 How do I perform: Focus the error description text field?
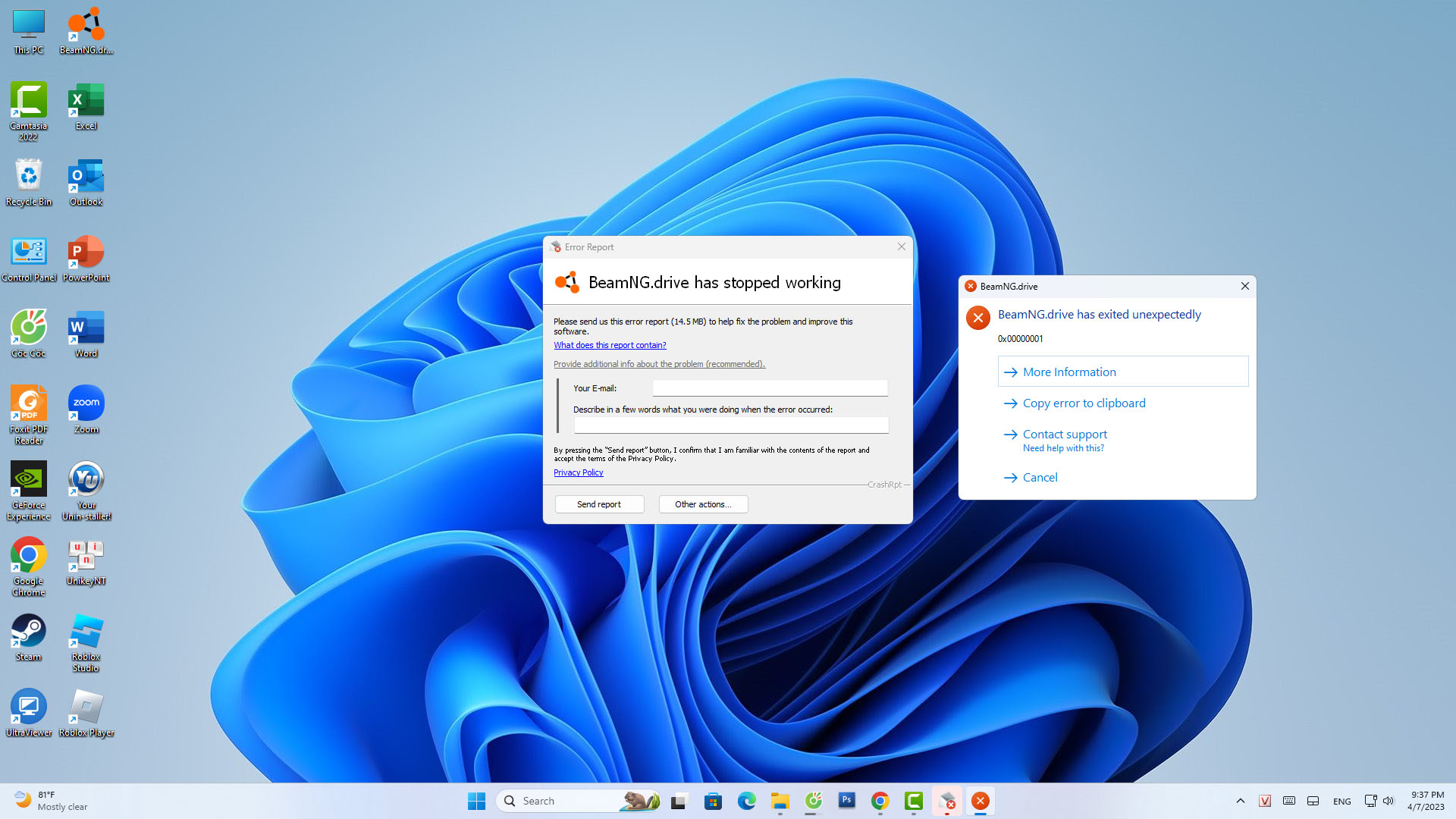coord(731,425)
